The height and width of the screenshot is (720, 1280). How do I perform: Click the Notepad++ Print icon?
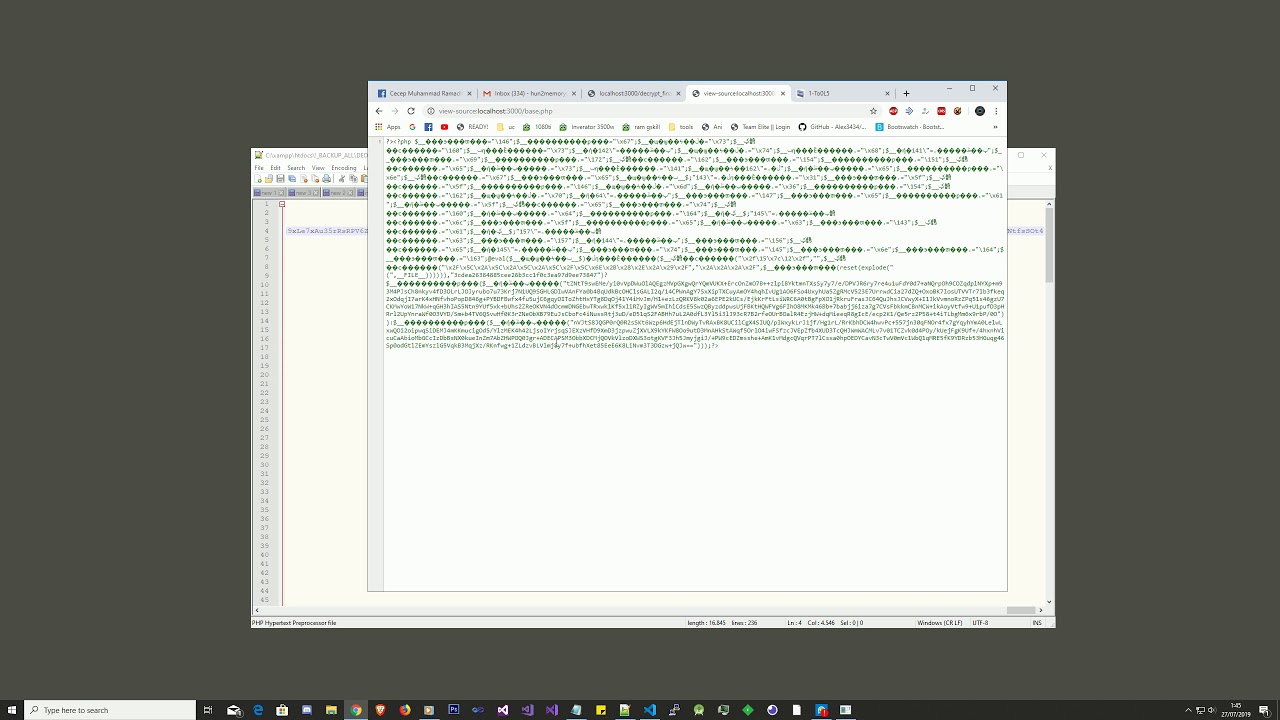(326, 178)
